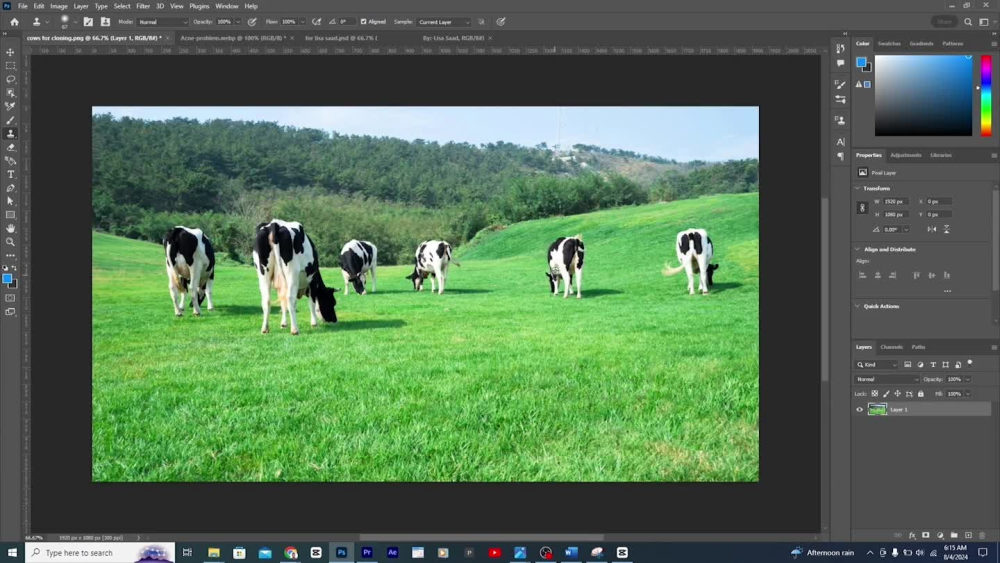Select the Zoom tool
The image size is (1000, 563).
pos(10,242)
